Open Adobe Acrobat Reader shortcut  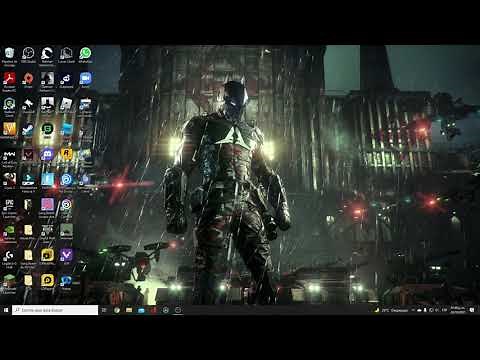click(9, 82)
